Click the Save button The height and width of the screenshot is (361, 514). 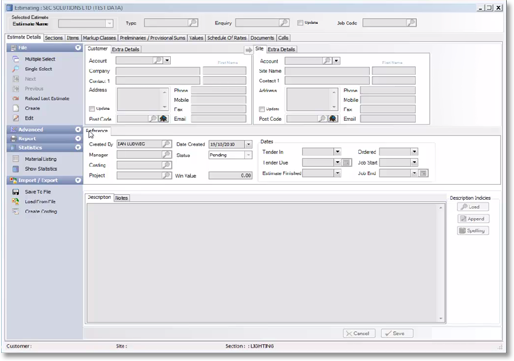click(397, 333)
